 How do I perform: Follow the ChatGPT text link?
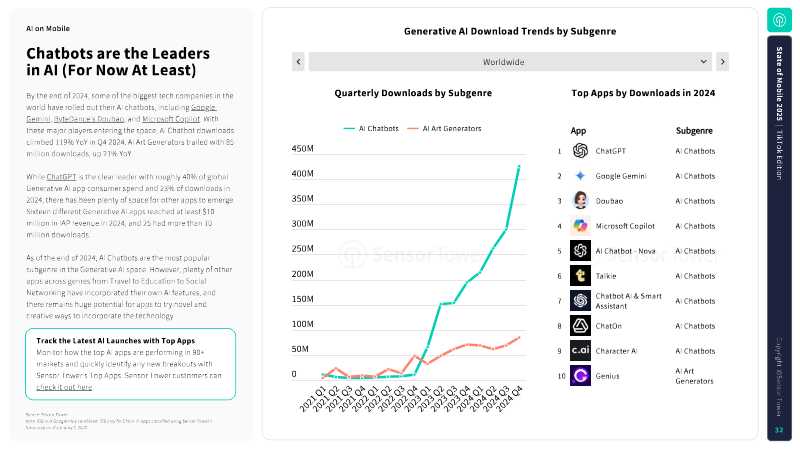pos(62,175)
